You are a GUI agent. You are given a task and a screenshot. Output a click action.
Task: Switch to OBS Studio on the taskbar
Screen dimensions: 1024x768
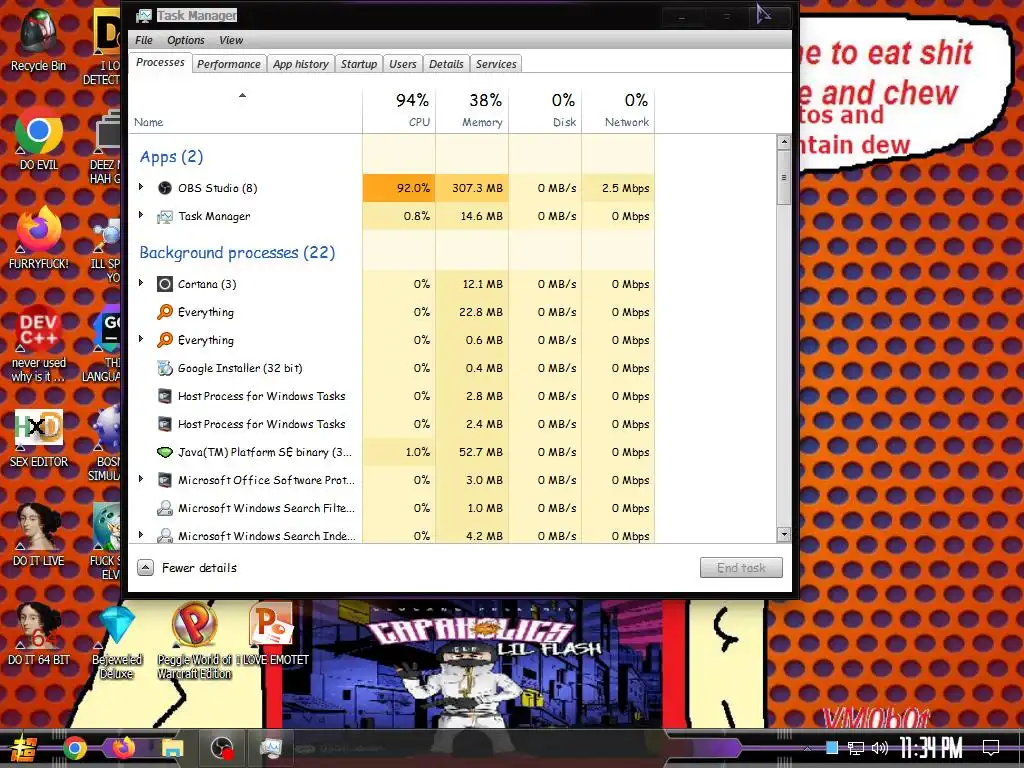222,748
